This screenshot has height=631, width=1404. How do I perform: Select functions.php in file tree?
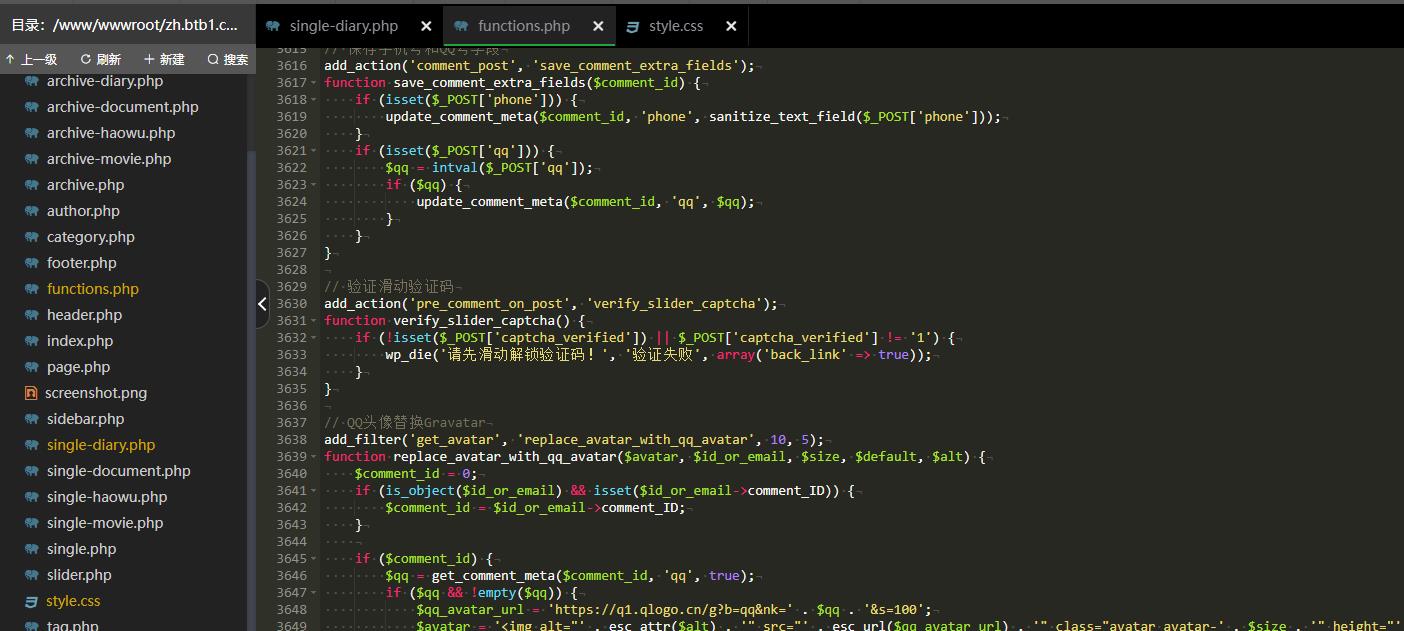(x=92, y=289)
